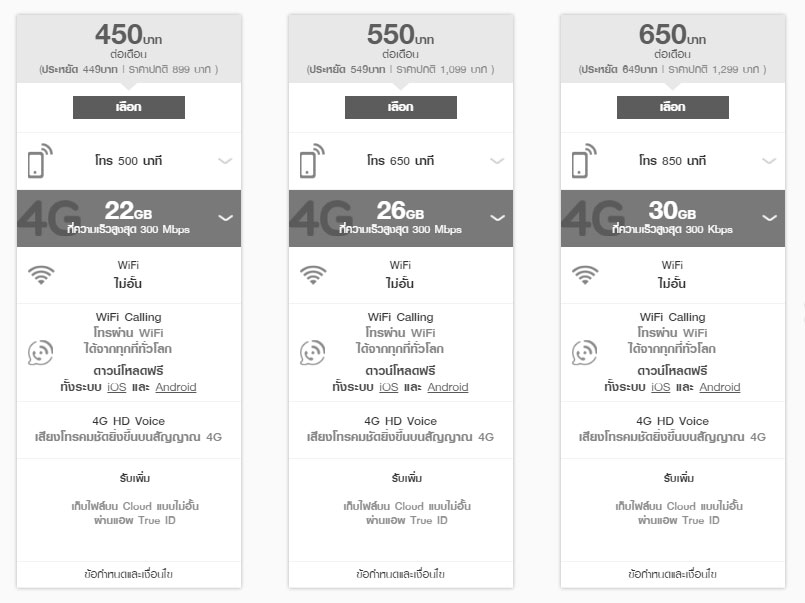805x603 pixels.
Task: Select the 650 baht plan button
Action: click(x=673, y=107)
